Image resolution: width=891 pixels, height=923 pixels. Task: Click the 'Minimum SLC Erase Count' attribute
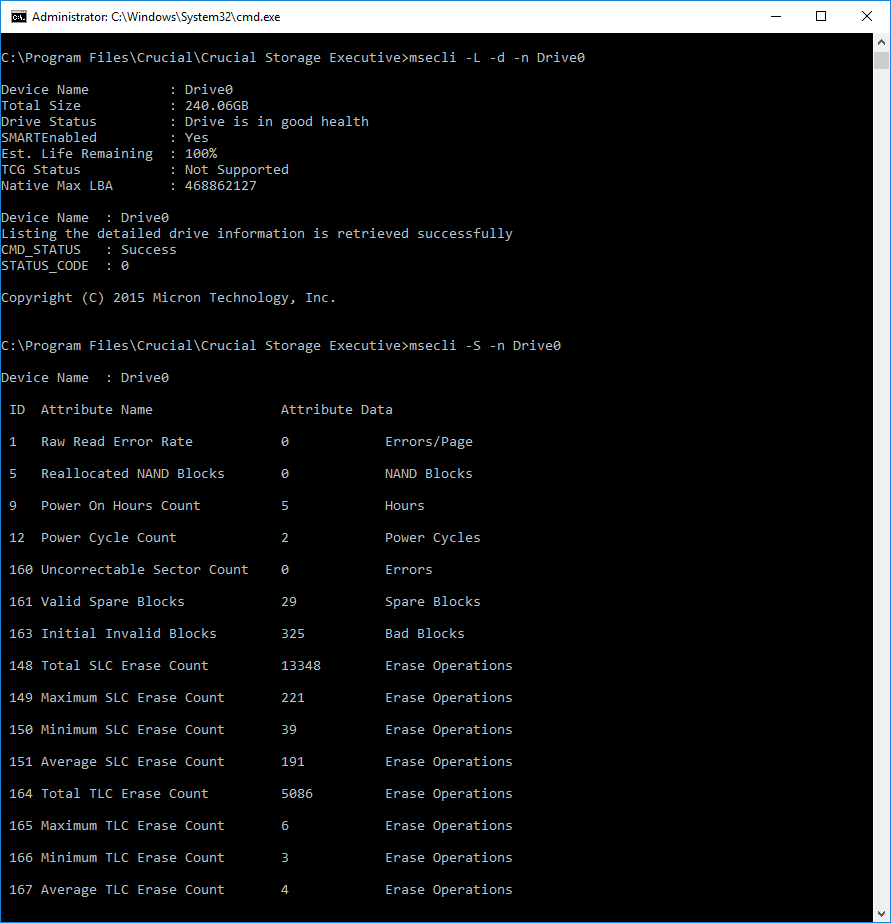132,729
